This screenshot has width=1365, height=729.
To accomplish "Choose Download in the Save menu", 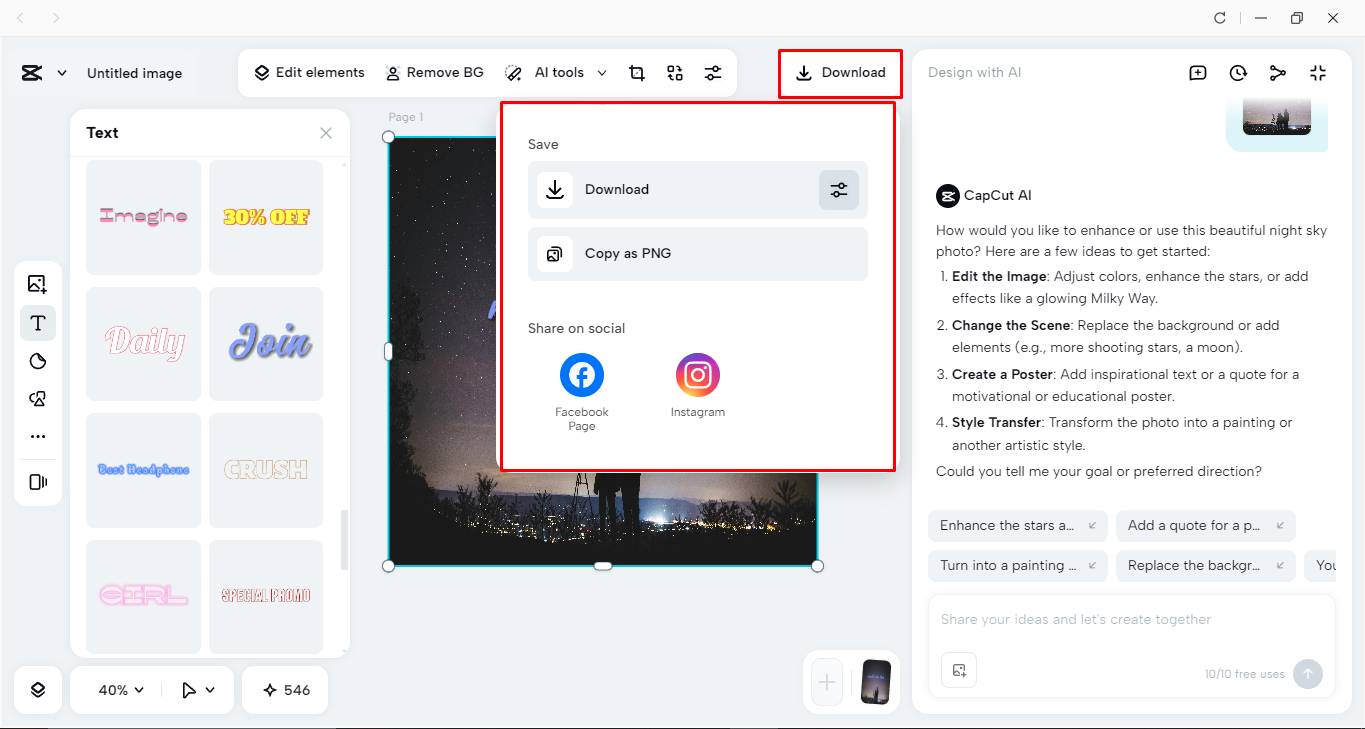I will pyautogui.click(x=697, y=190).
